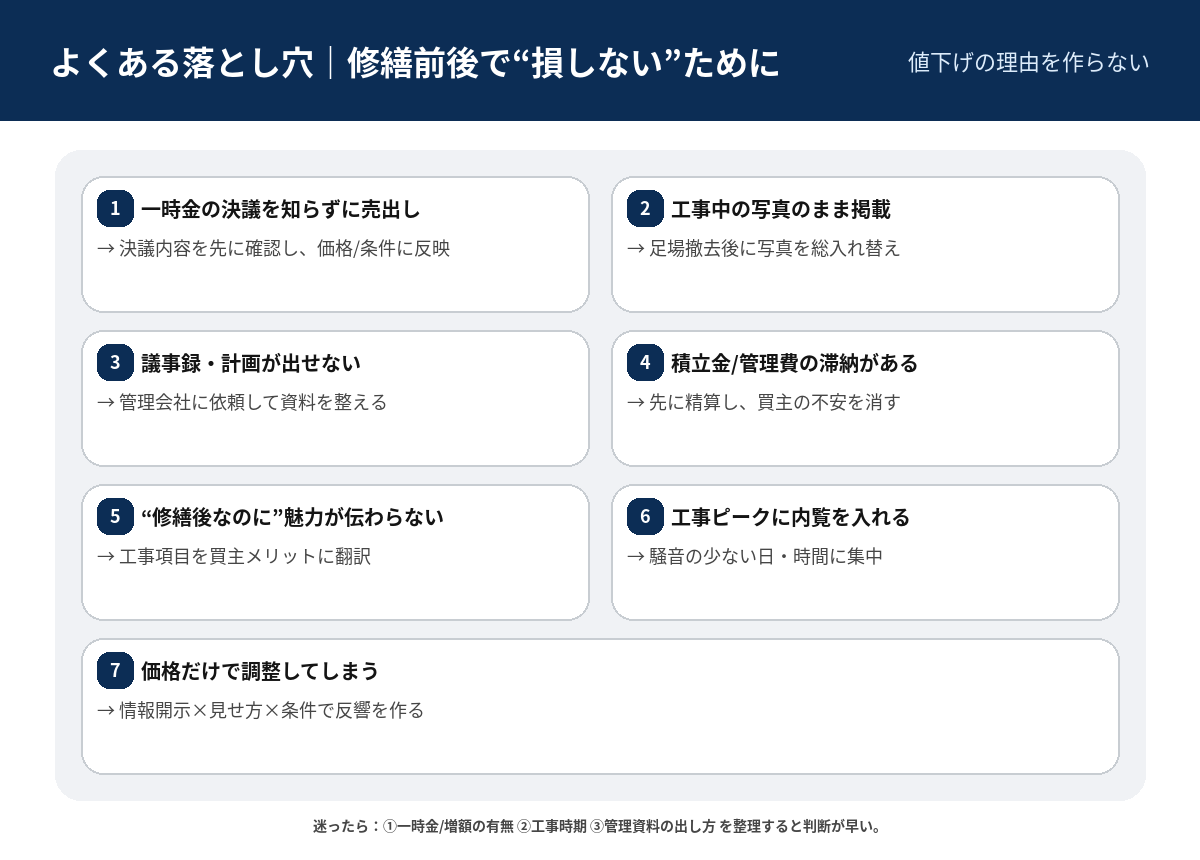
Task: Click the footer note starting with 迷ったら
Action: click(596, 827)
